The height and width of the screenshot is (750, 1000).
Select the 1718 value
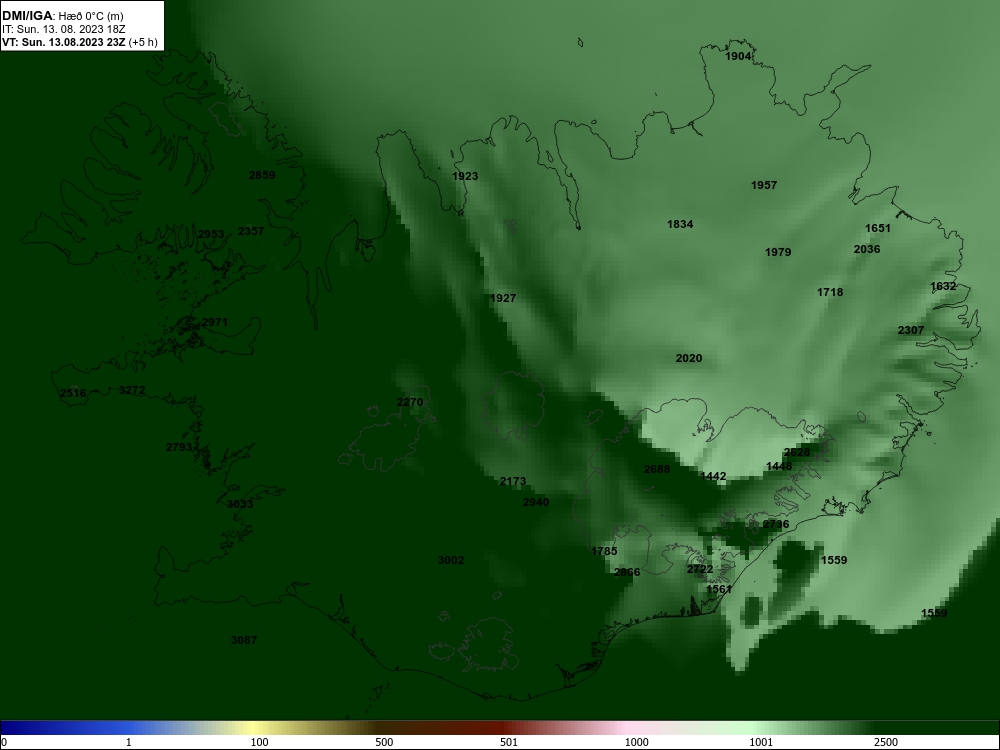(830, 292)
